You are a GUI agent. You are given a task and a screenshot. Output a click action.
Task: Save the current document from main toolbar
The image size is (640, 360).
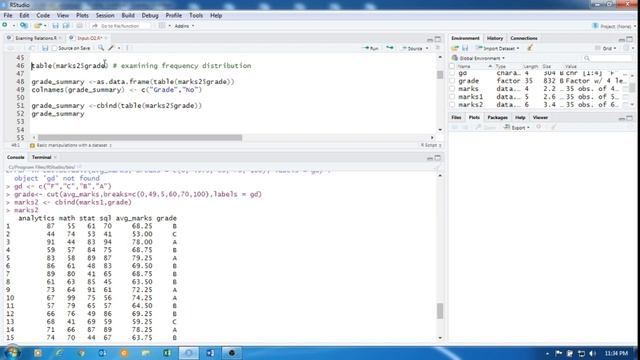click(x=56, y=26)
